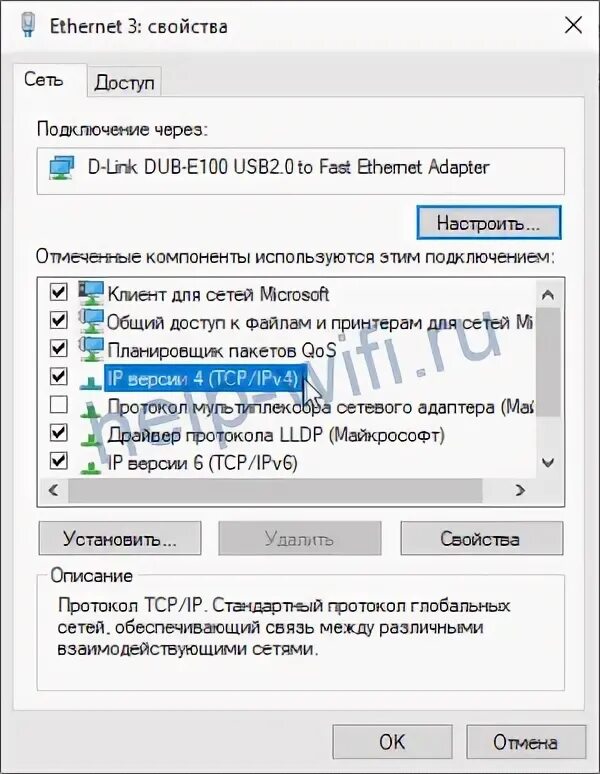Select the Сеть tab
Viewport: 600px width, 774px height.
tap(43, 79)
